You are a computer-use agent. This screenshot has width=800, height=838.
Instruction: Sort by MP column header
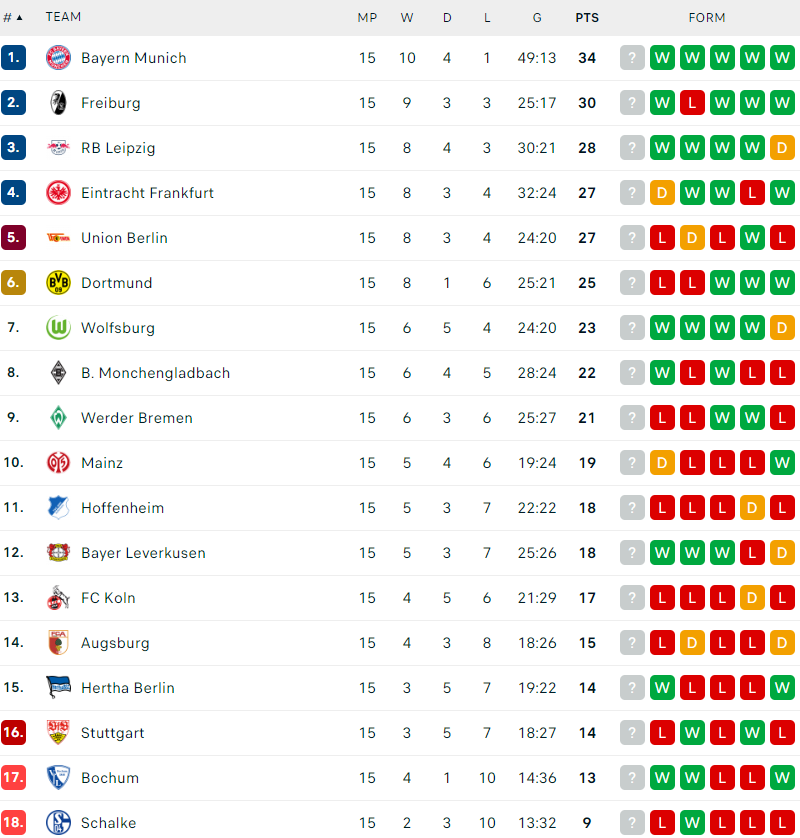[367, 18]
